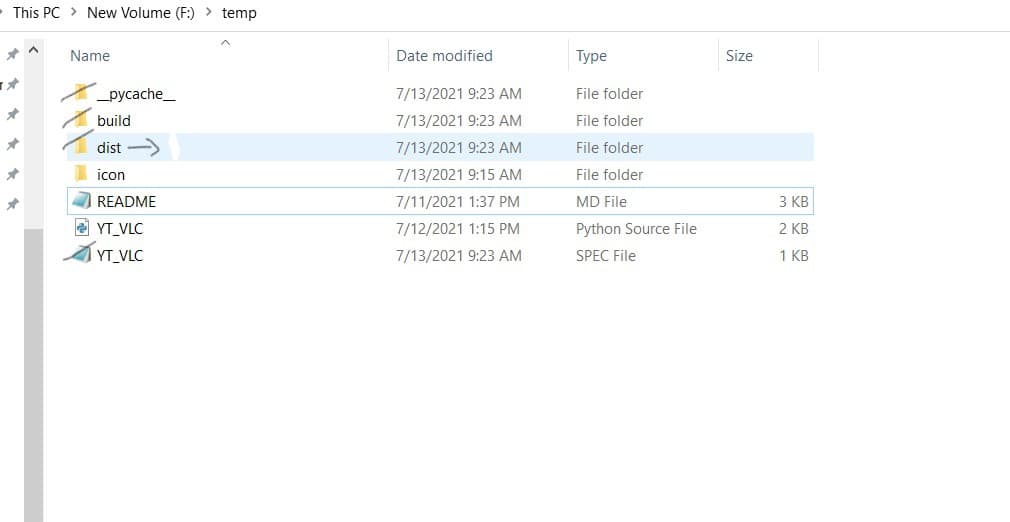Screen dimensions: 1010x522
Task: Sort by Date modified column header
Action: coord(444,56)
